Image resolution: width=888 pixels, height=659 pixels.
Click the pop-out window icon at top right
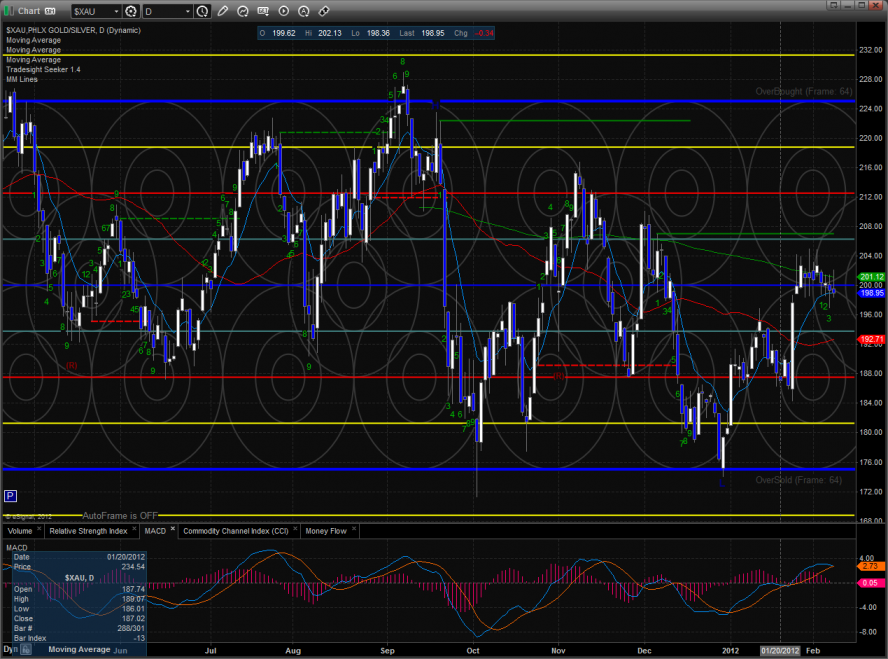[833, 5]
